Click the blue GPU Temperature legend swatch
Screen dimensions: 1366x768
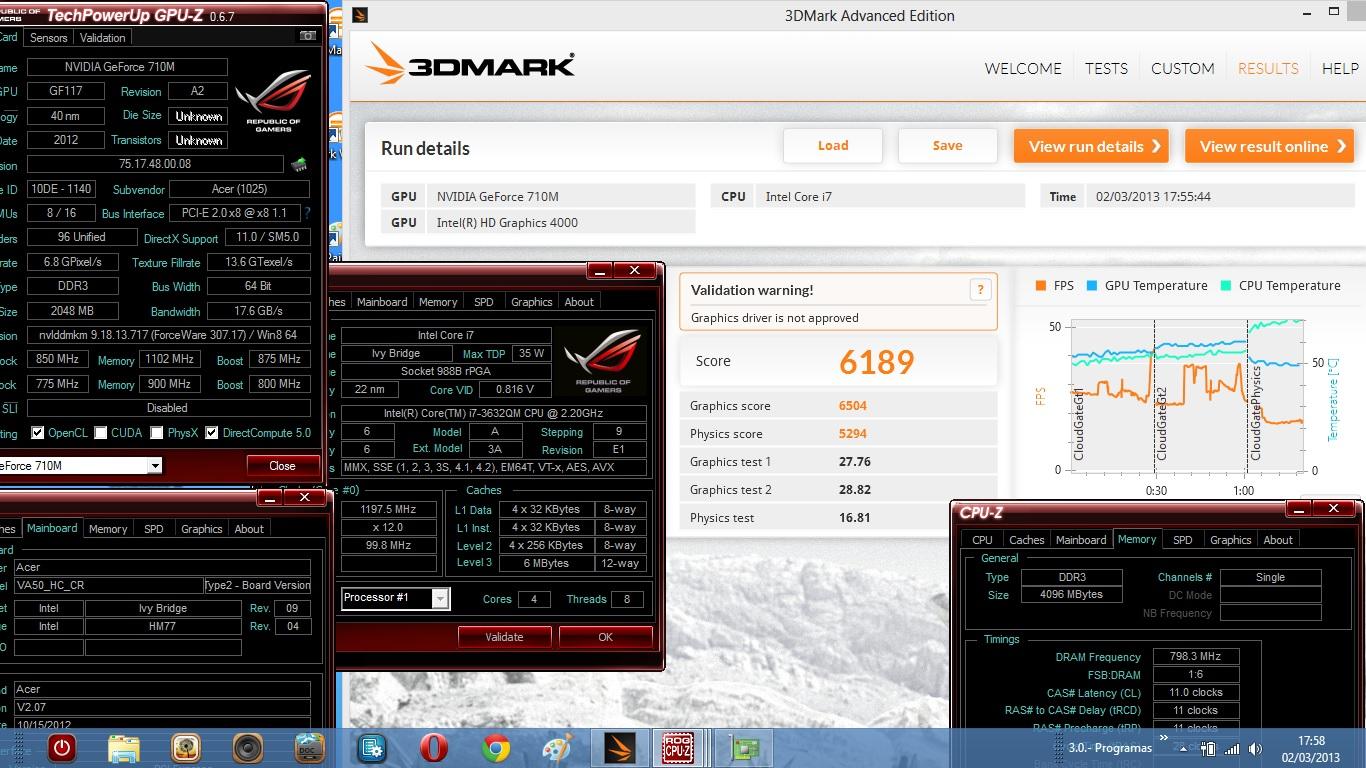tap(1092, 285)
